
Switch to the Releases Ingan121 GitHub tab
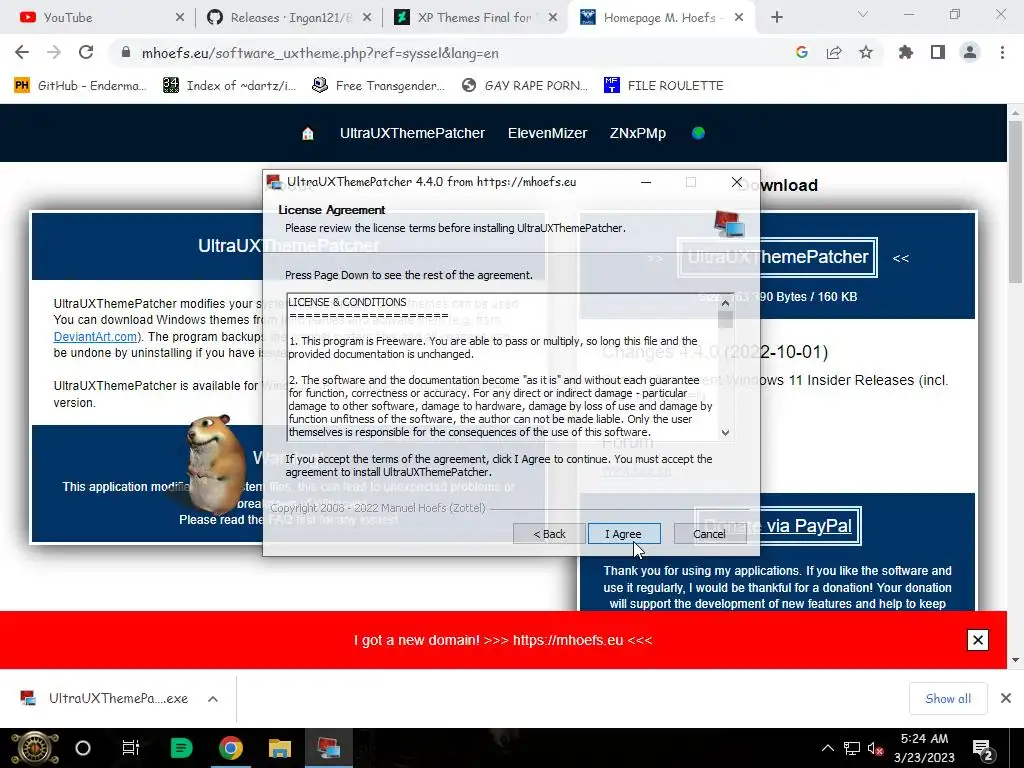[x=287, y=18]
